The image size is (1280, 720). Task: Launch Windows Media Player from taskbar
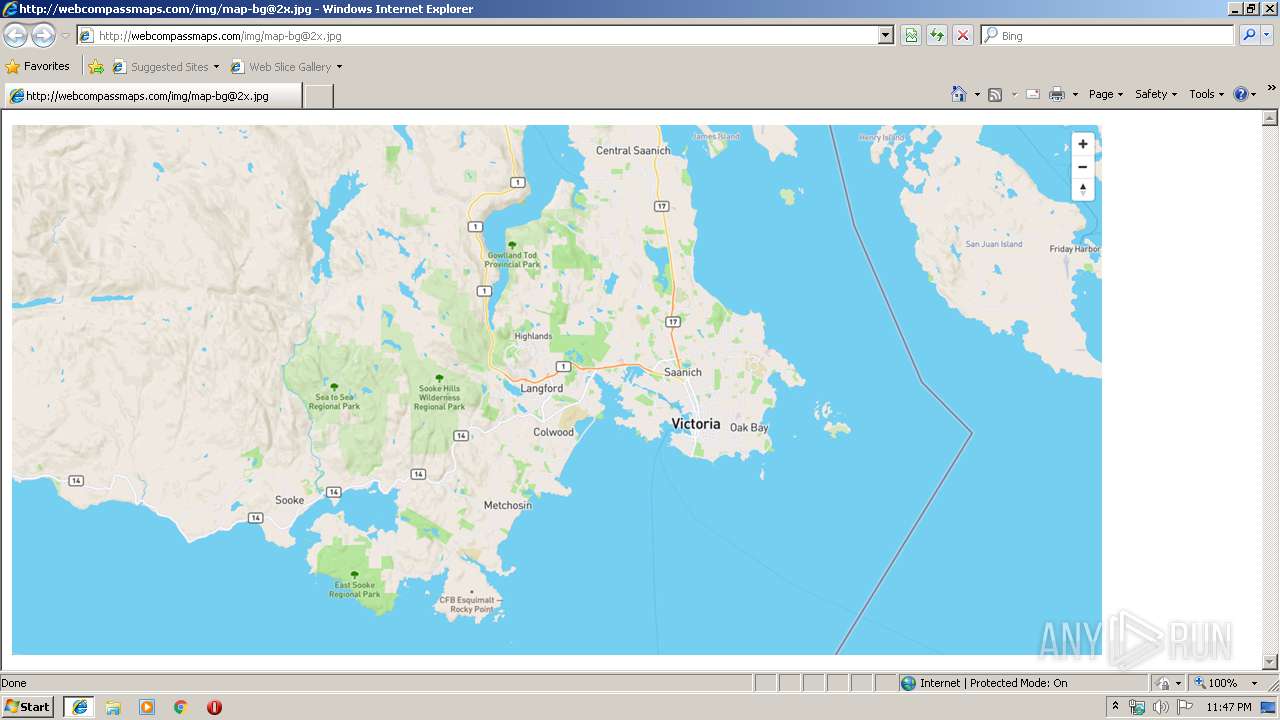pos(147,707)
